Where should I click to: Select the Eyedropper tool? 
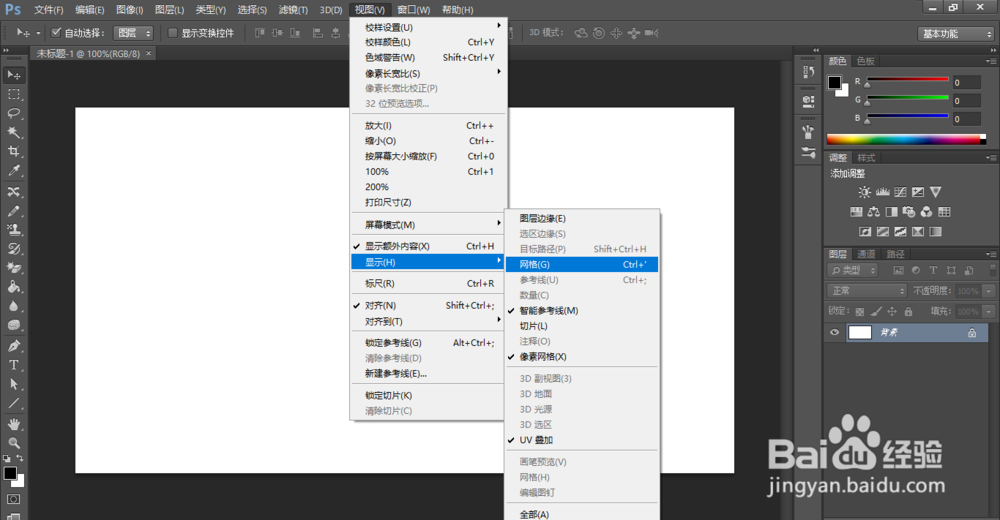(13, 171)
